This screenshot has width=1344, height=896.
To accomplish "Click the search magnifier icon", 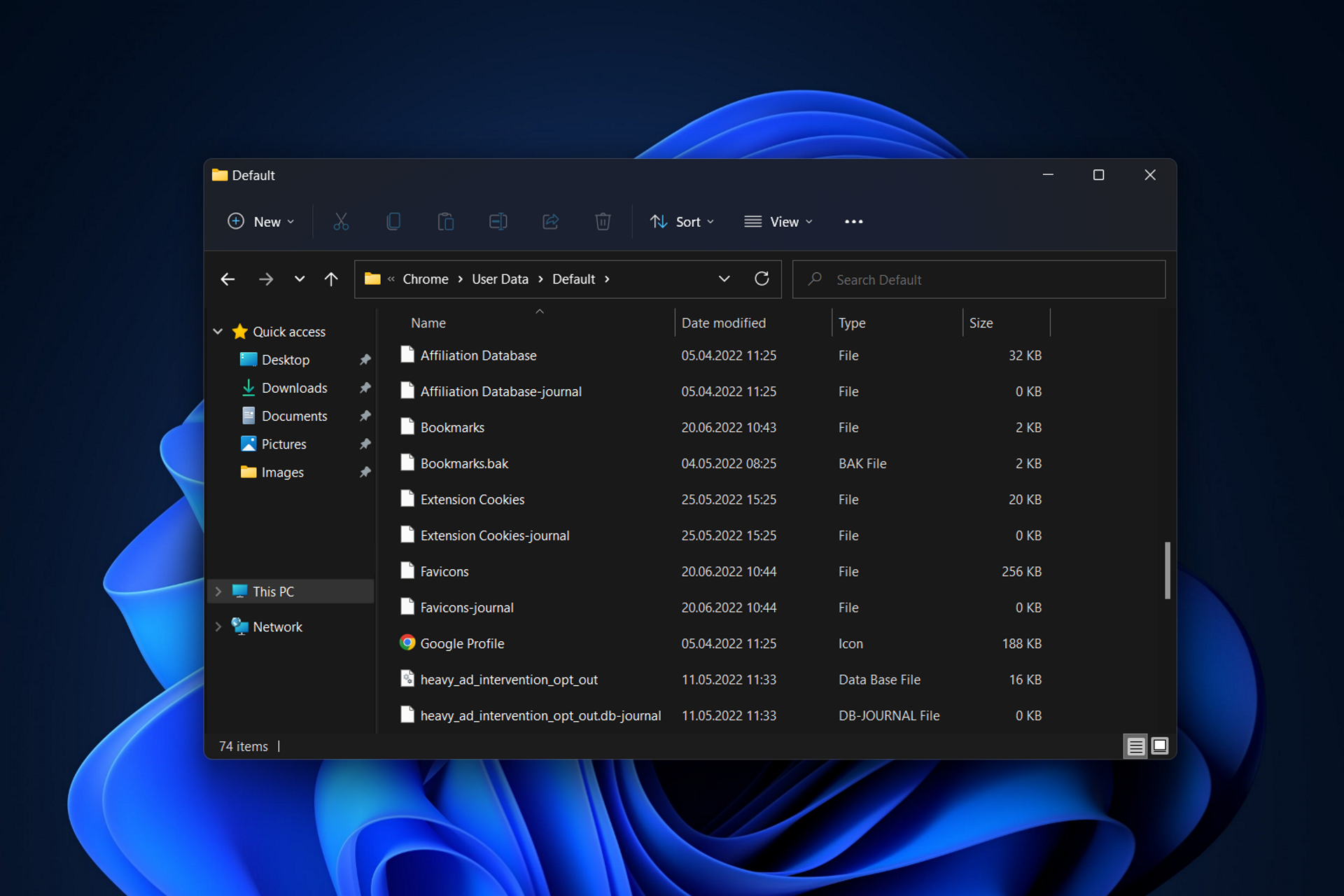I will (815, 279).
